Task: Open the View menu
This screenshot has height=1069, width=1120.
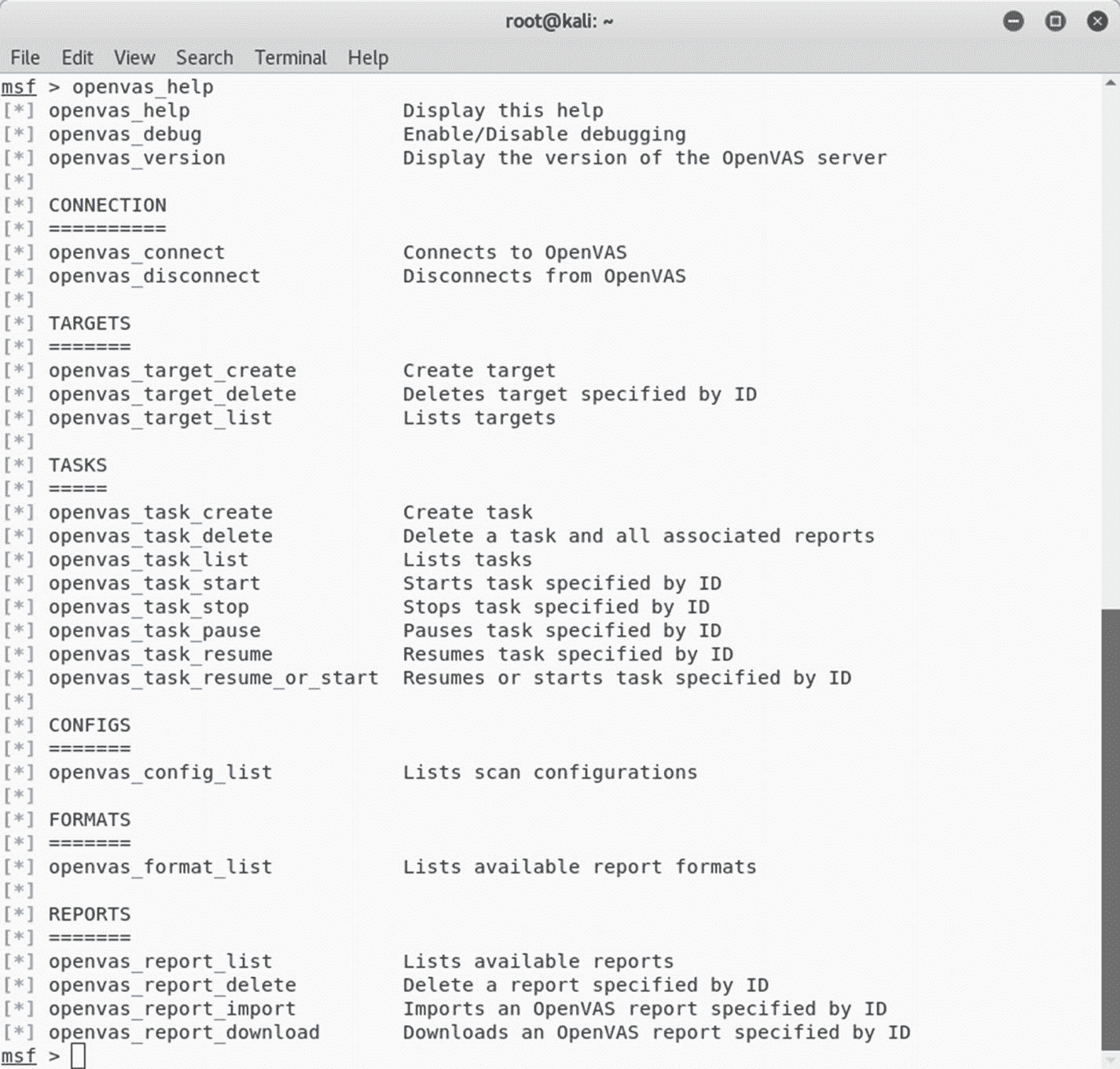Action: [x=134, y=57]
